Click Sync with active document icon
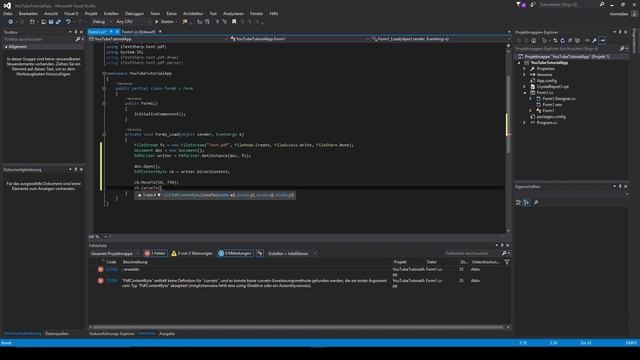Viewport: 640px width, 360px height. pos(555,40)
